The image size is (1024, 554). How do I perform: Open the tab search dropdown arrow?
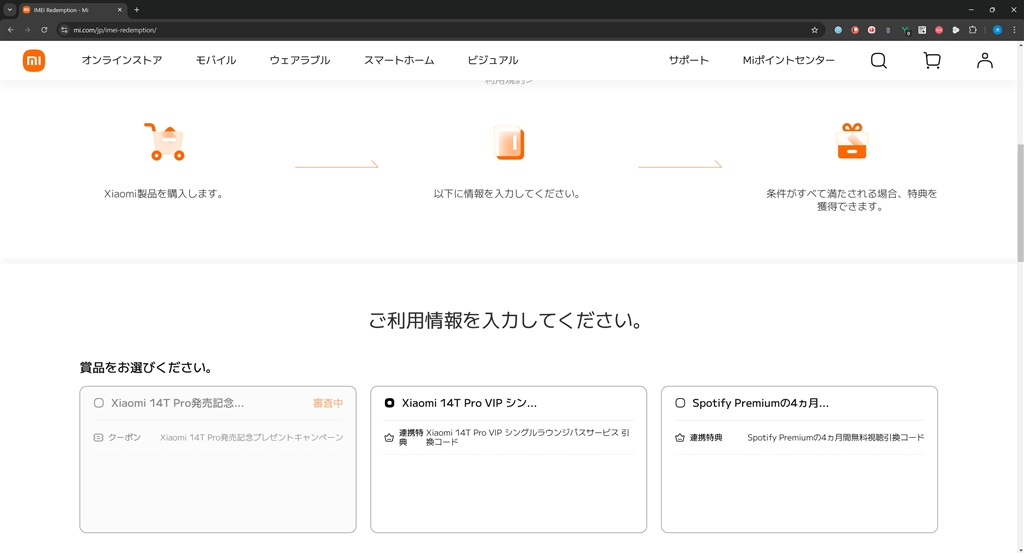(10, 10)
